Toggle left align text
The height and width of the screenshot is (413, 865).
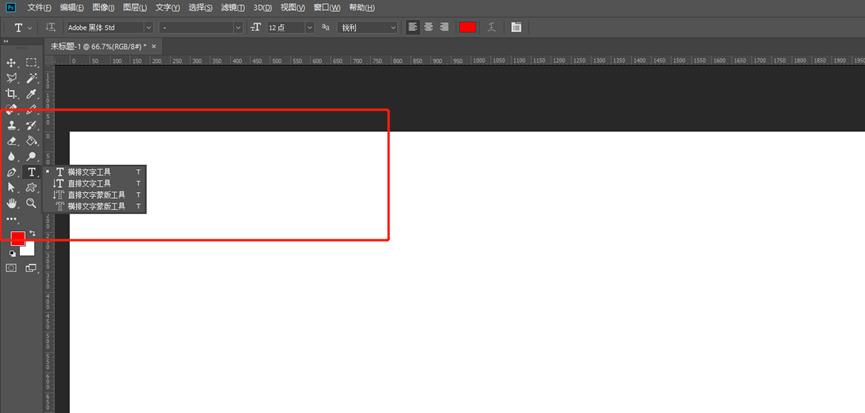pyautogui.click(x=413, y=27)
